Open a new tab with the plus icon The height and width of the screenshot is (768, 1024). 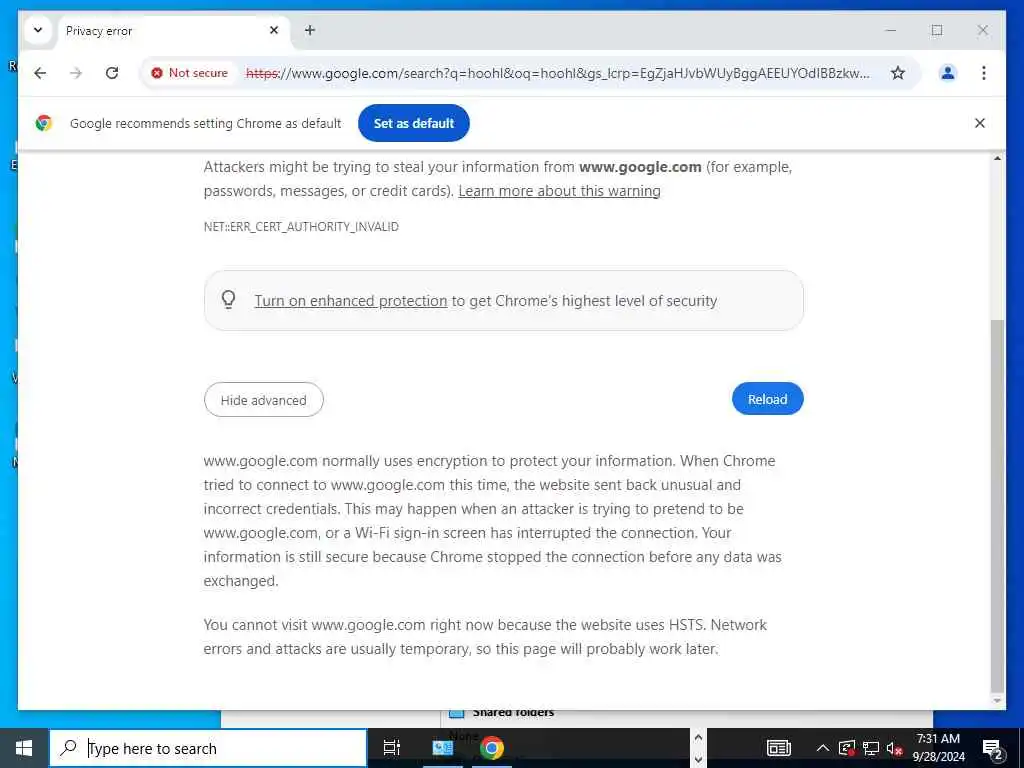point(310,30)
